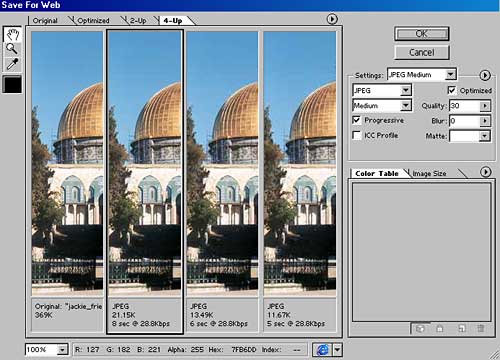Switch to the Image Size tab

(429, 173)
